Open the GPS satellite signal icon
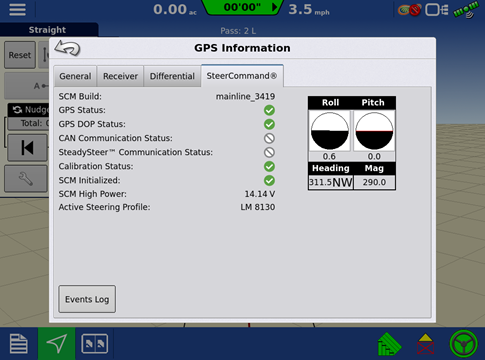 click(465, 10)
